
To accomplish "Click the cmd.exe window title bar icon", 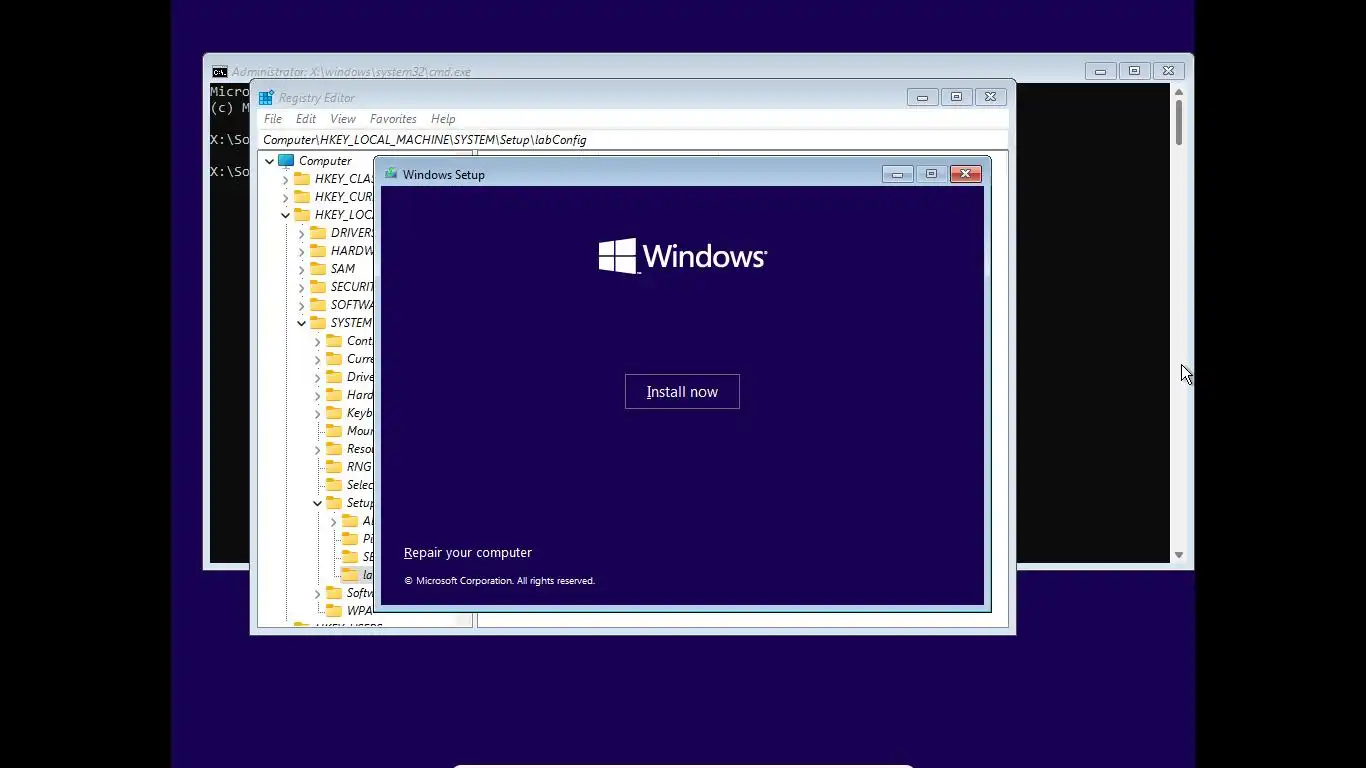I will coord(219,72).
